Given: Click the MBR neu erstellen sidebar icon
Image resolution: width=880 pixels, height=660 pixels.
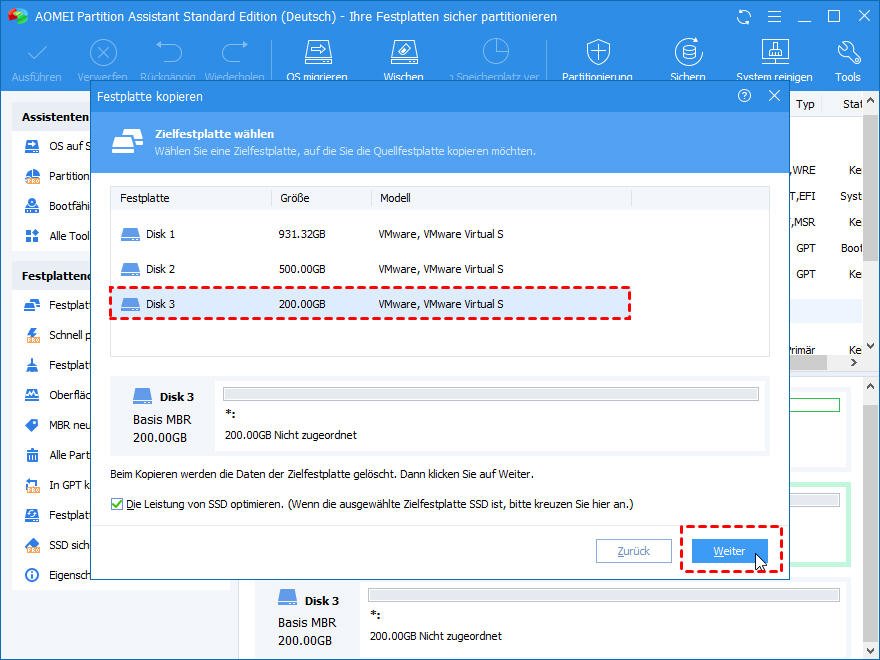Looking at the screenshot, I should click(32, 425).
